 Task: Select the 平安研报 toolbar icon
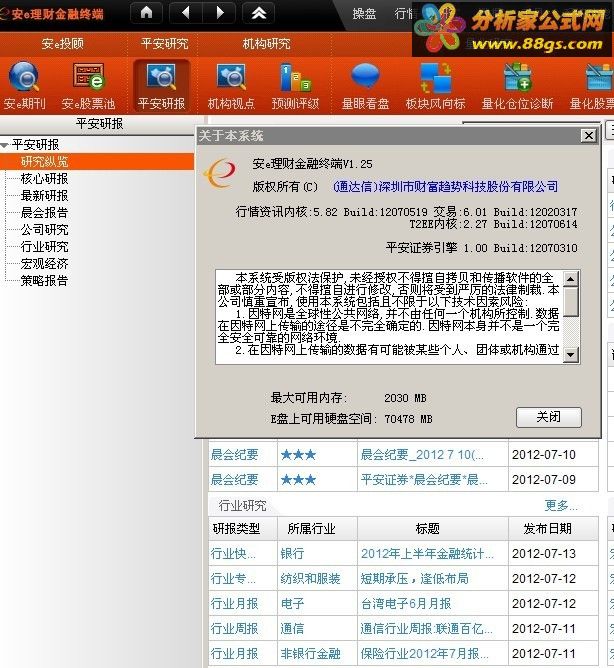click(161, 85)
